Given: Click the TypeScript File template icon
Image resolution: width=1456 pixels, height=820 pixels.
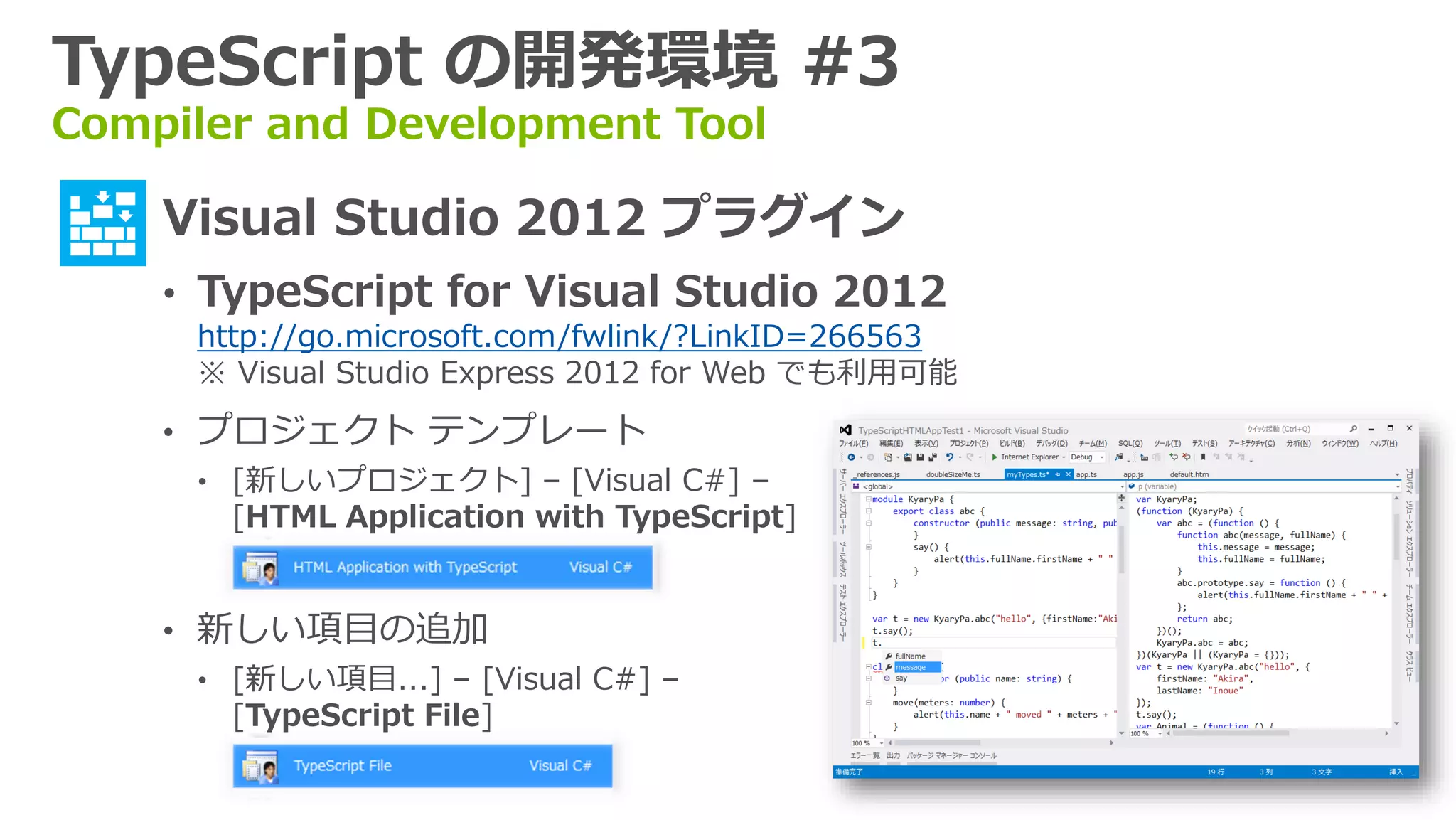Looking at the screenshot, I should [x=259, y=767].
